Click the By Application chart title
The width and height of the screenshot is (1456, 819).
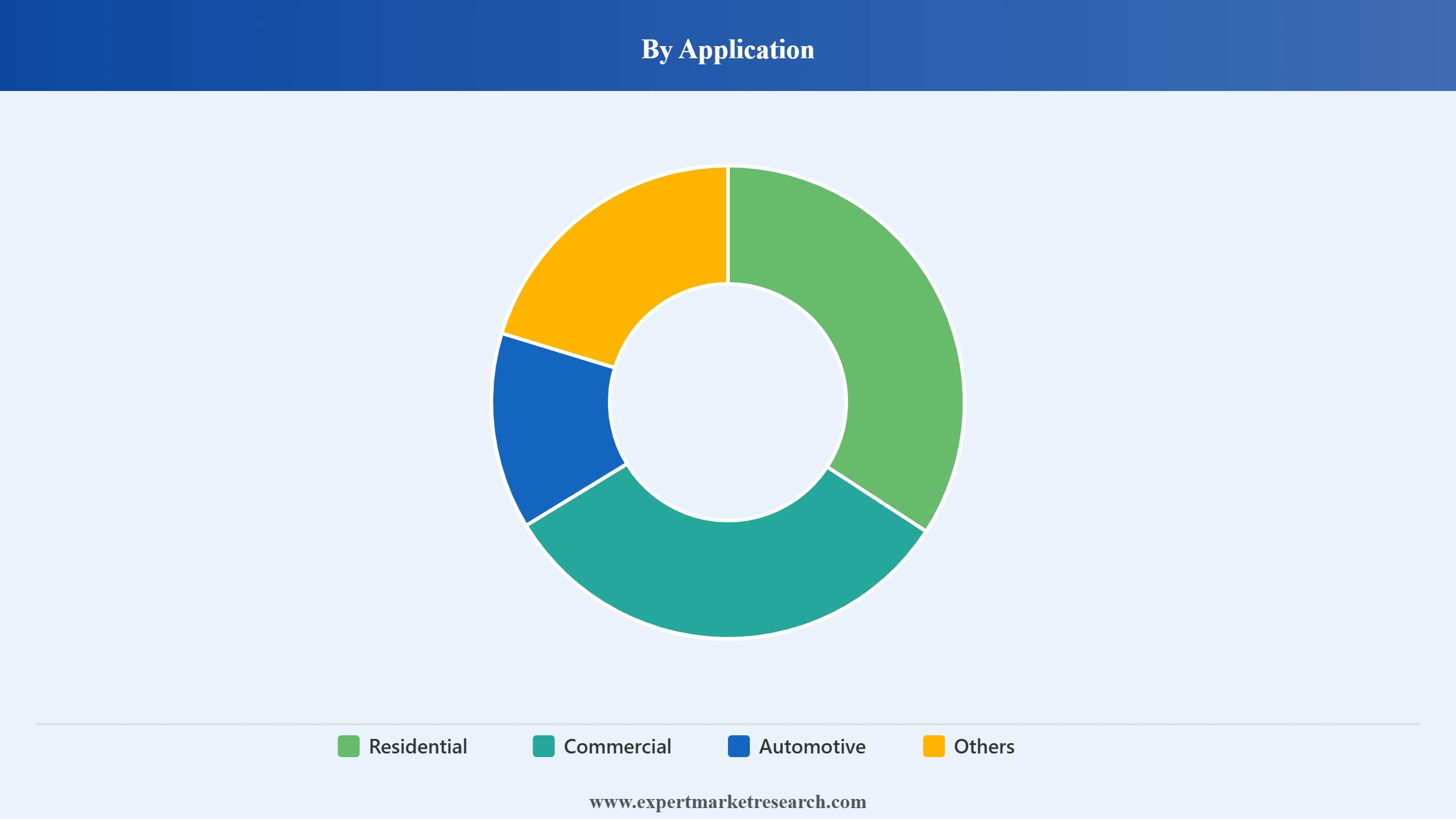tap(728, 49)
